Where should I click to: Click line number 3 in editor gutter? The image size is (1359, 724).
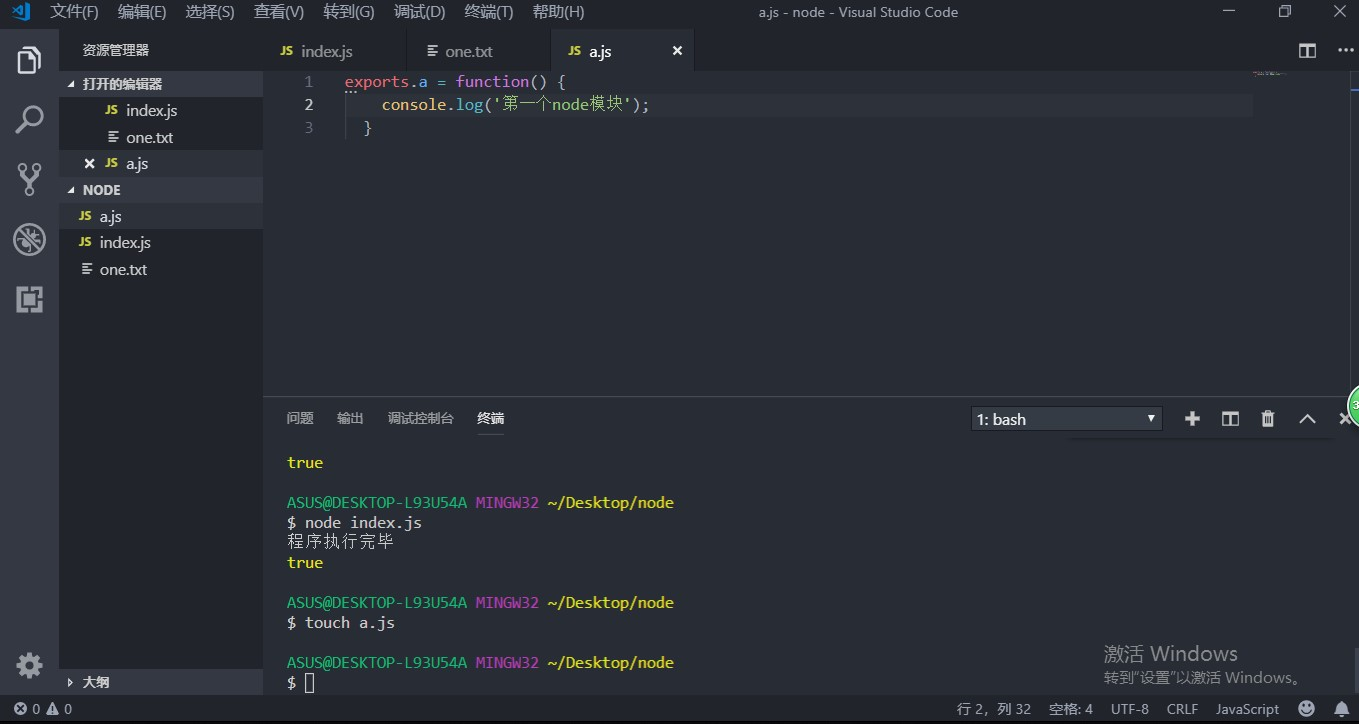point(308,128)
